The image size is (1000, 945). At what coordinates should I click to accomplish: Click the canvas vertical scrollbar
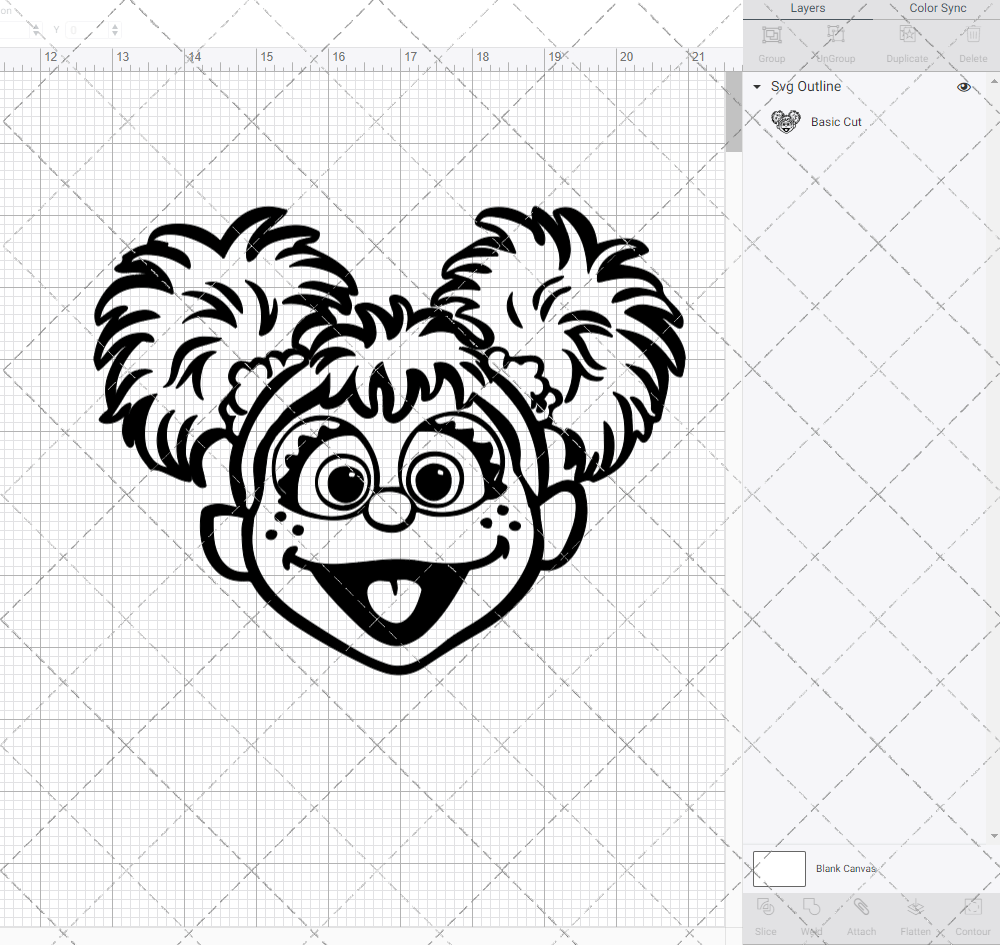pyautogui.click(x=733, y=110)
